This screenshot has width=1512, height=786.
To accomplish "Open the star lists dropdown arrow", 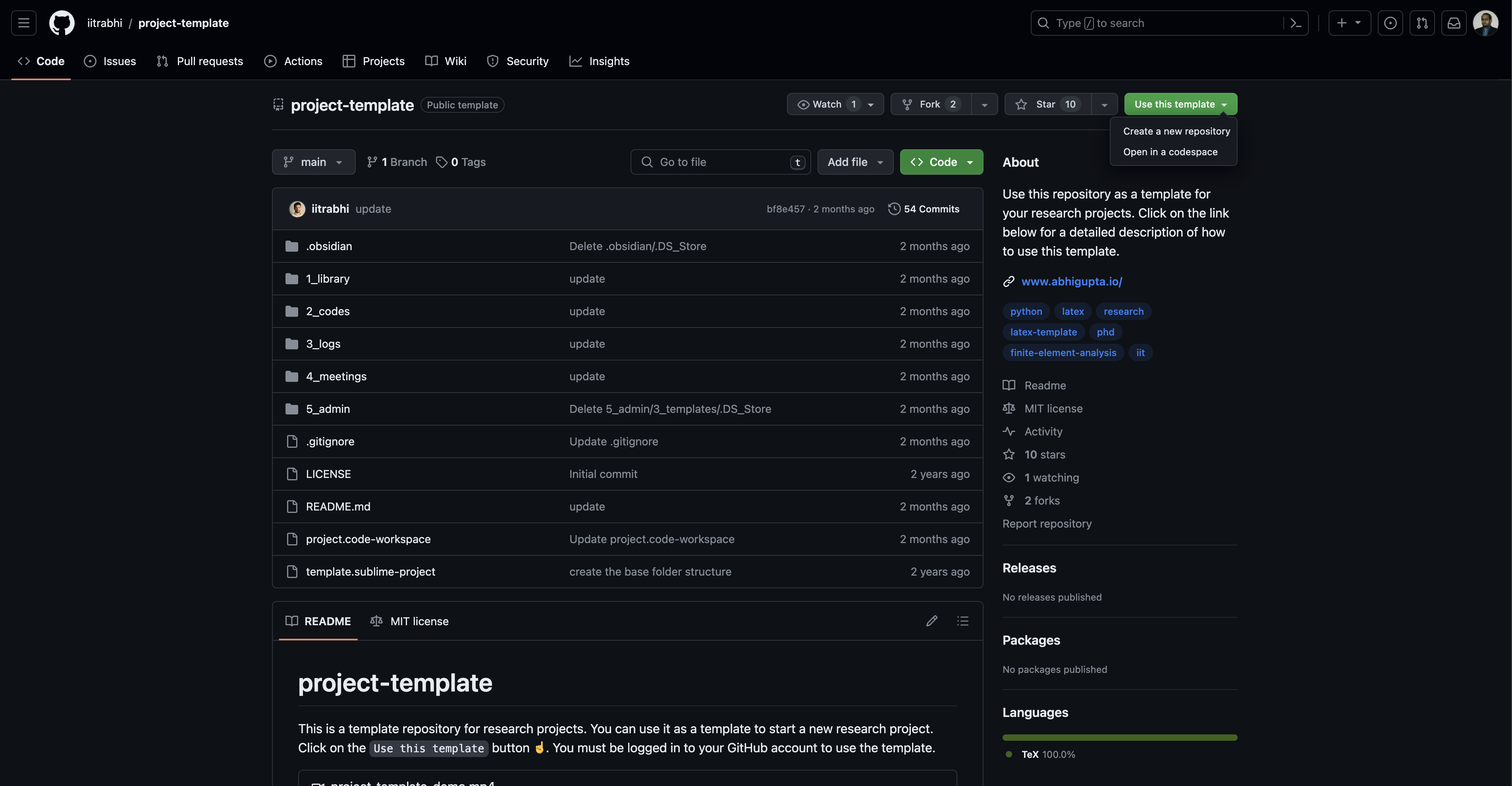I will pyautogui.click(x=1104, y=104).
